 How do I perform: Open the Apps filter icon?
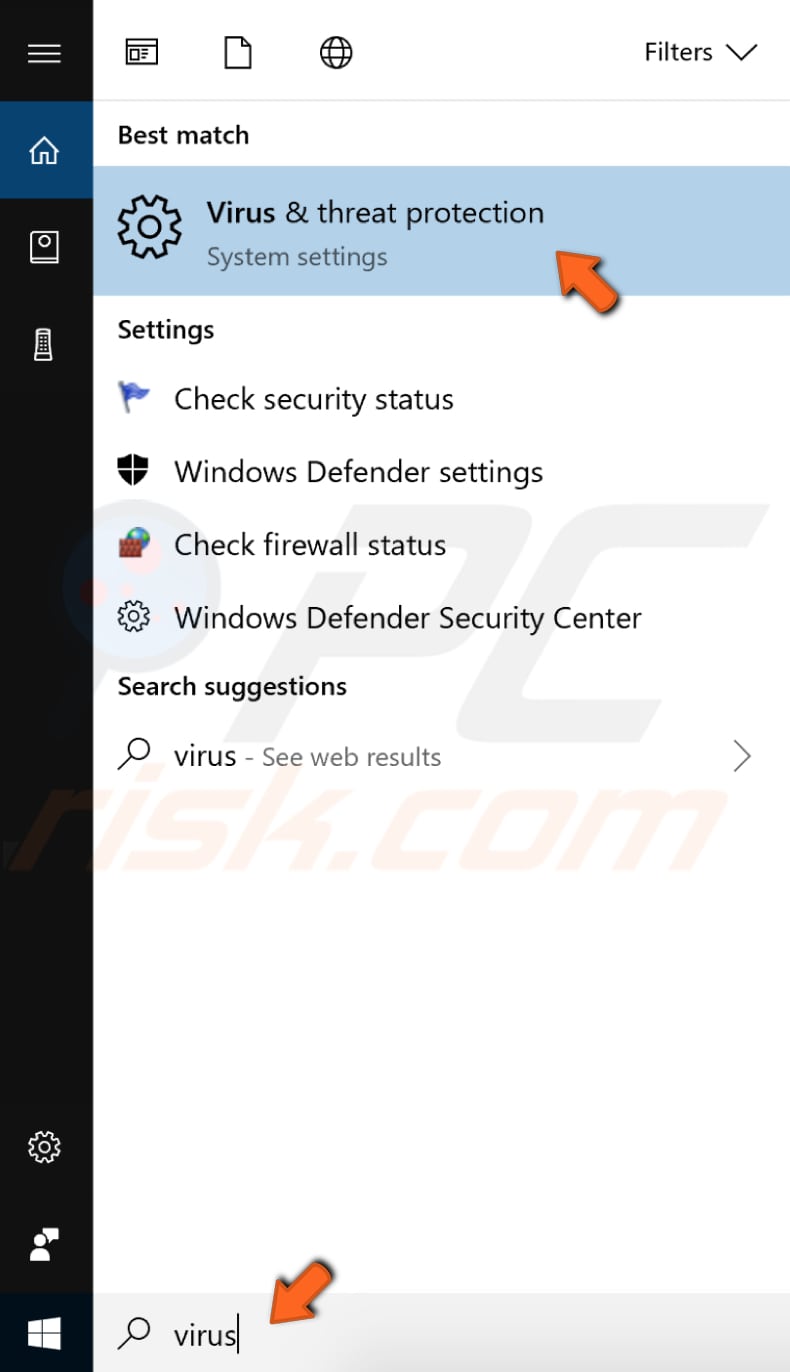141,52
